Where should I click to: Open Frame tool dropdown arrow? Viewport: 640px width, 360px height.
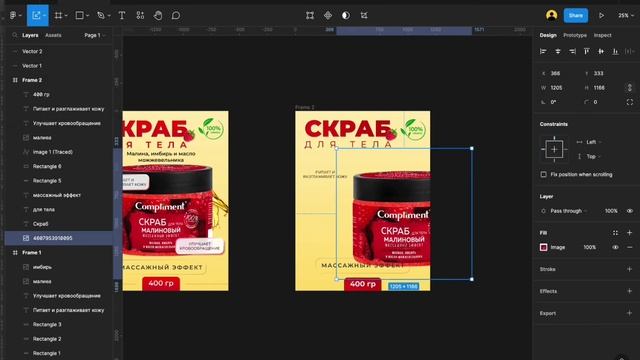click(x=66, y=16)
